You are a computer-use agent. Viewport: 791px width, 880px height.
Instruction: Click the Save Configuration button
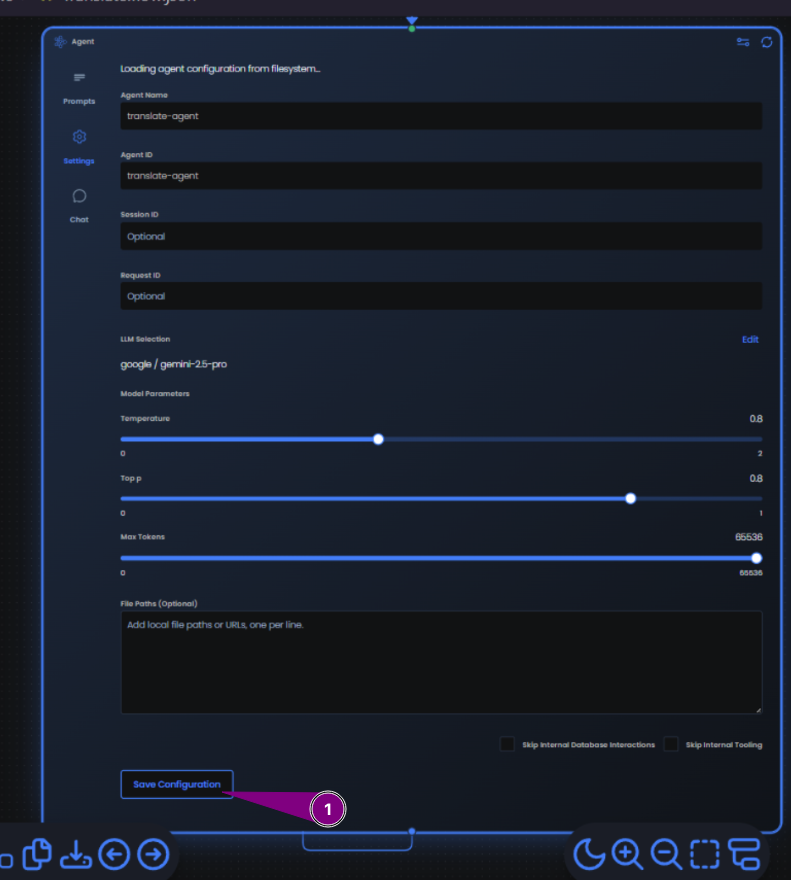(x=177, y=784)
